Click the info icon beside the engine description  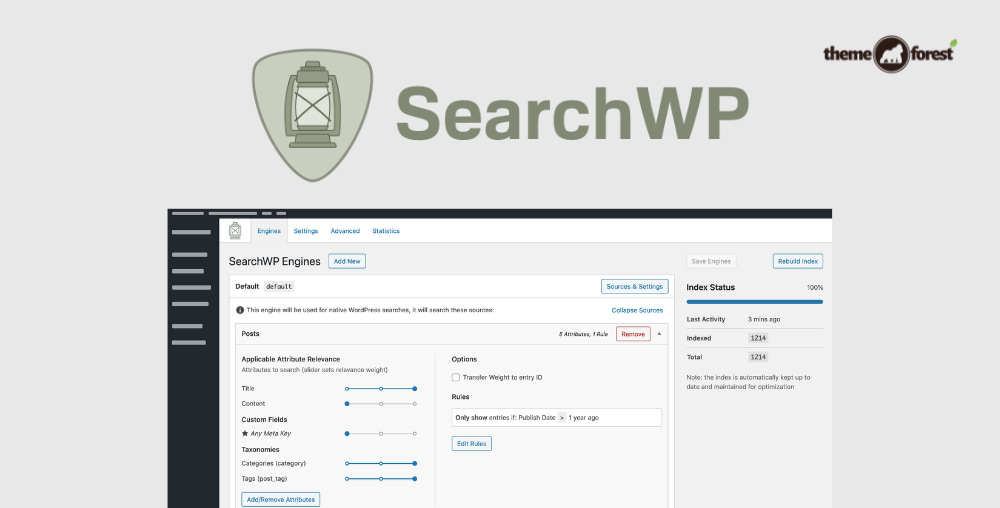tap(240, 310)
